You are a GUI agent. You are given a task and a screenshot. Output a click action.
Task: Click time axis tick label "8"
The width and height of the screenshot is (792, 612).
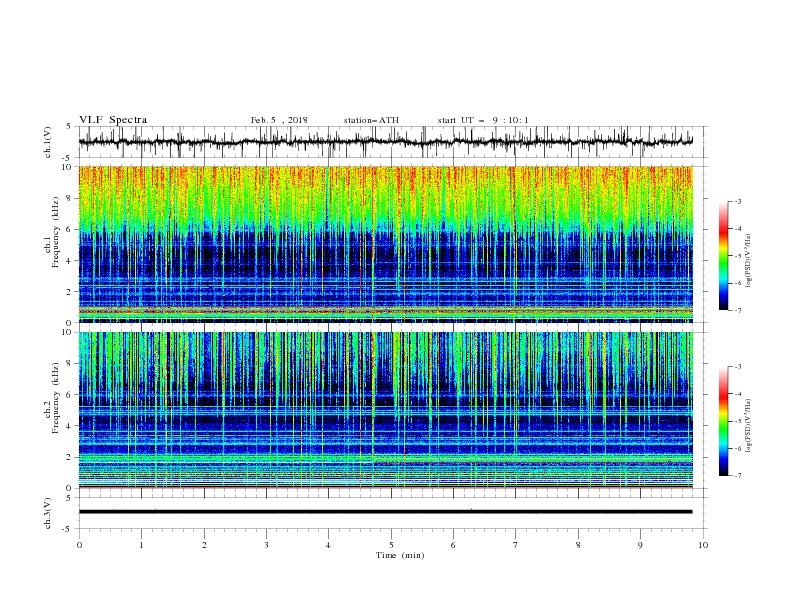[x=578, y=545]
